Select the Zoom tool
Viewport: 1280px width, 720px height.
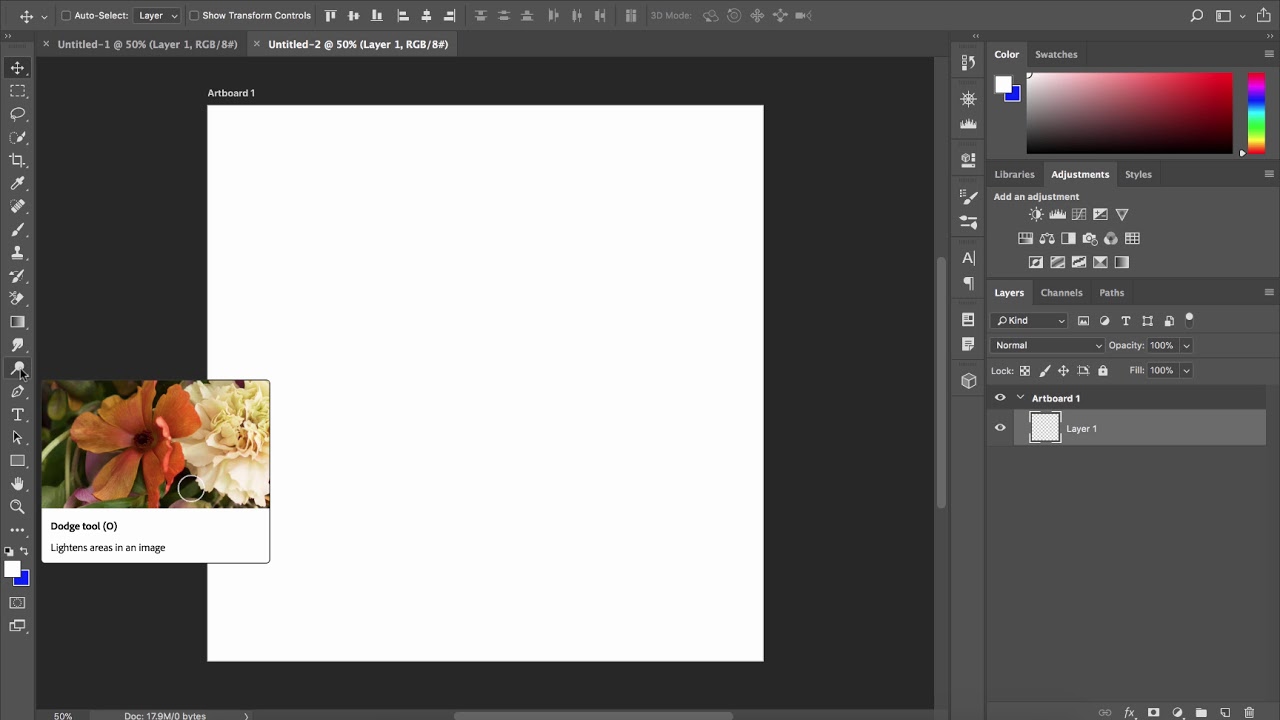(18, 507)
